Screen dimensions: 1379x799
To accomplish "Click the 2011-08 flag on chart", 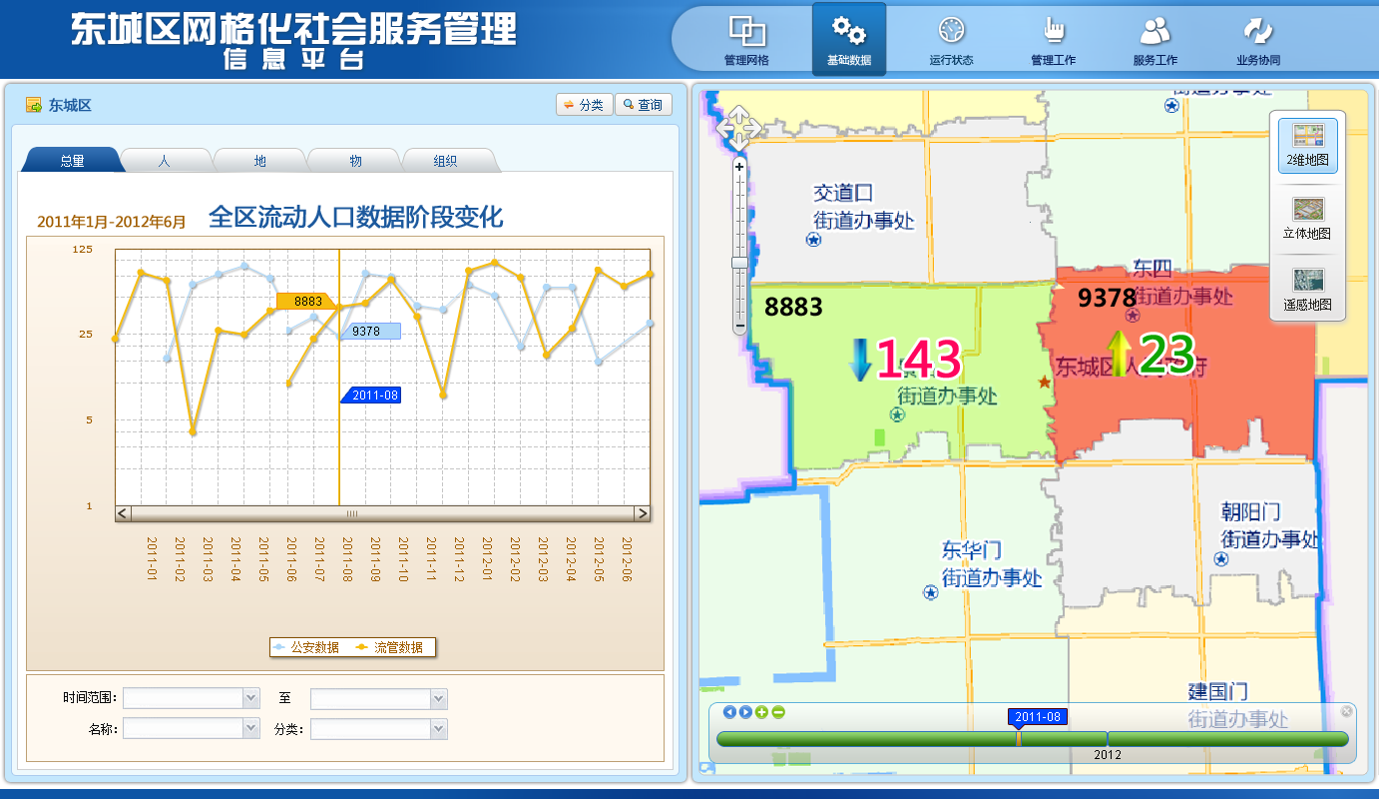I will (371, 395).
